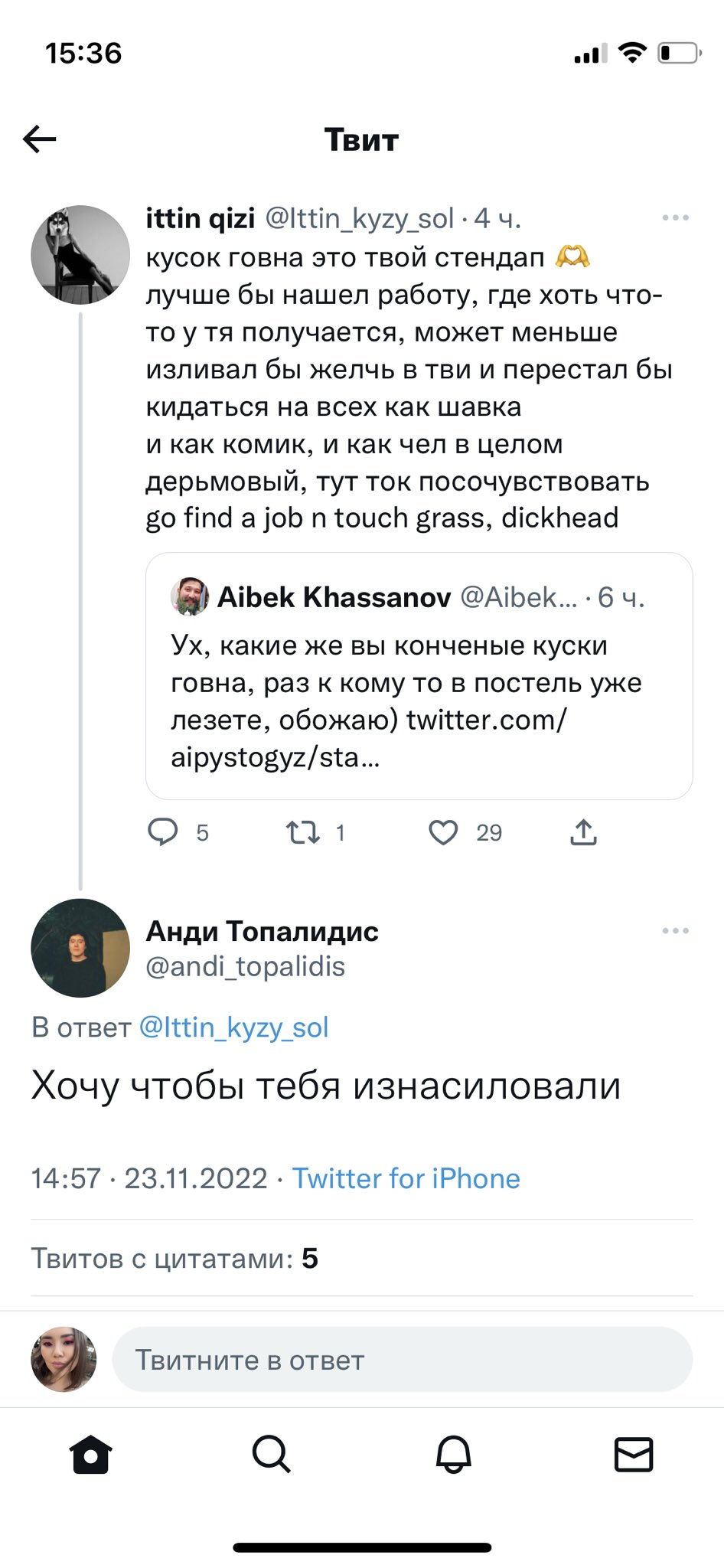The height and width of the screenshot is (1568, 724).
Task: Retweet the ittin qizi tweet
Action: click(303, 831)
